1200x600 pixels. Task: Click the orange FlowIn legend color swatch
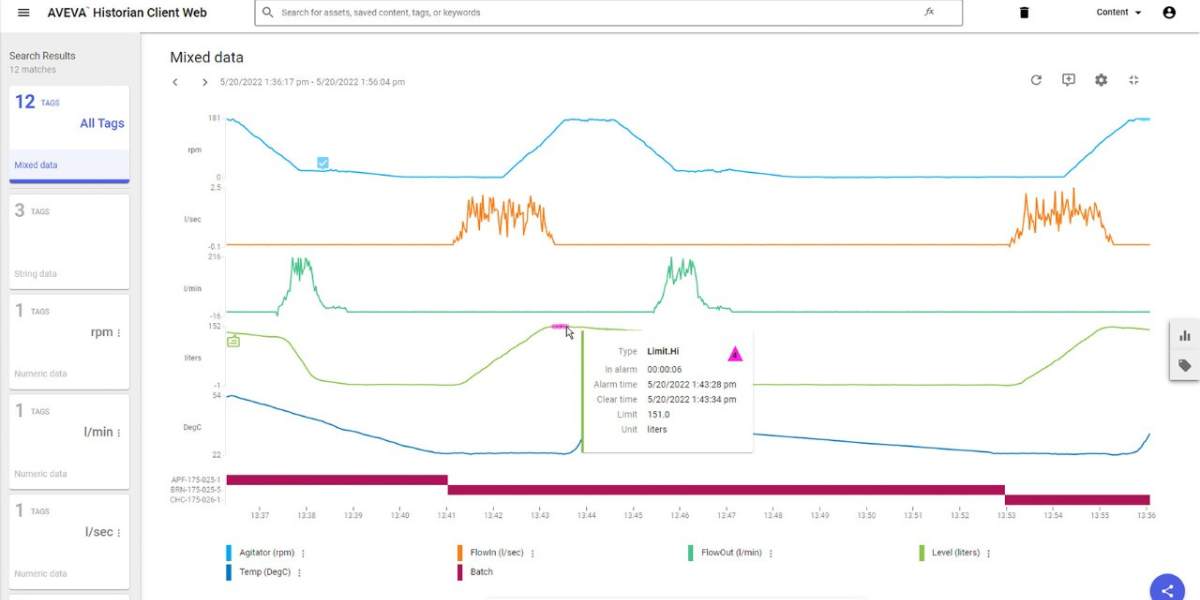461,553
